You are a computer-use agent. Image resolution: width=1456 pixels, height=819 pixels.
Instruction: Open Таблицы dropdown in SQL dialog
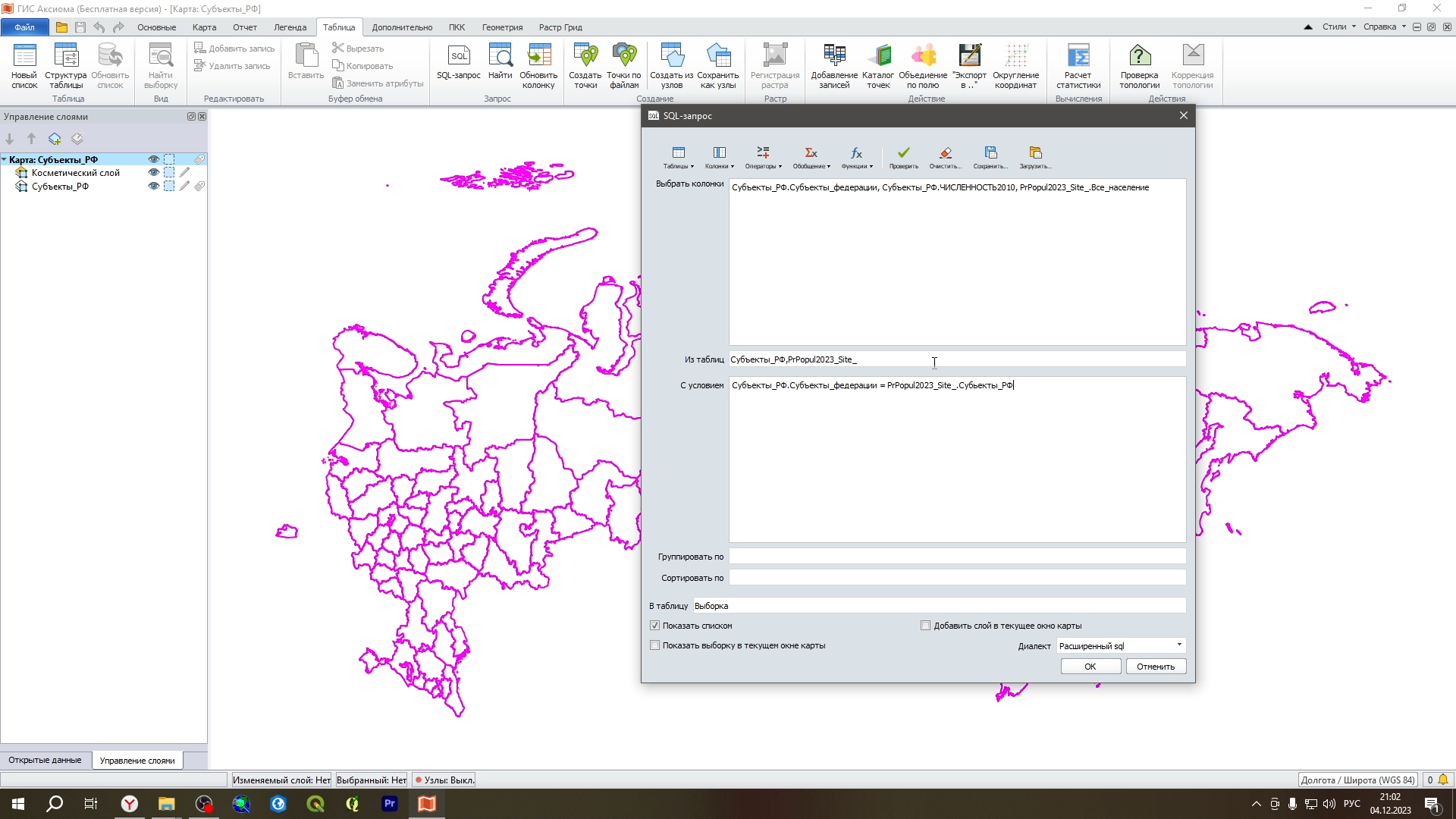click(678, 157)
